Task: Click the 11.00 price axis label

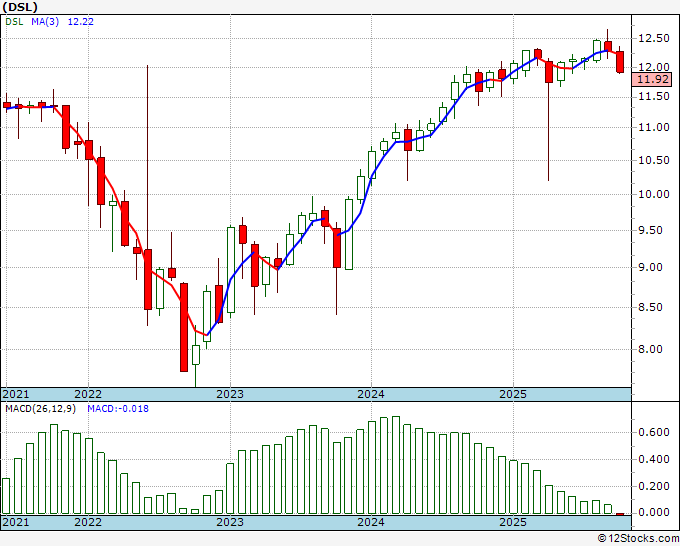Action: tap(654, 128)
